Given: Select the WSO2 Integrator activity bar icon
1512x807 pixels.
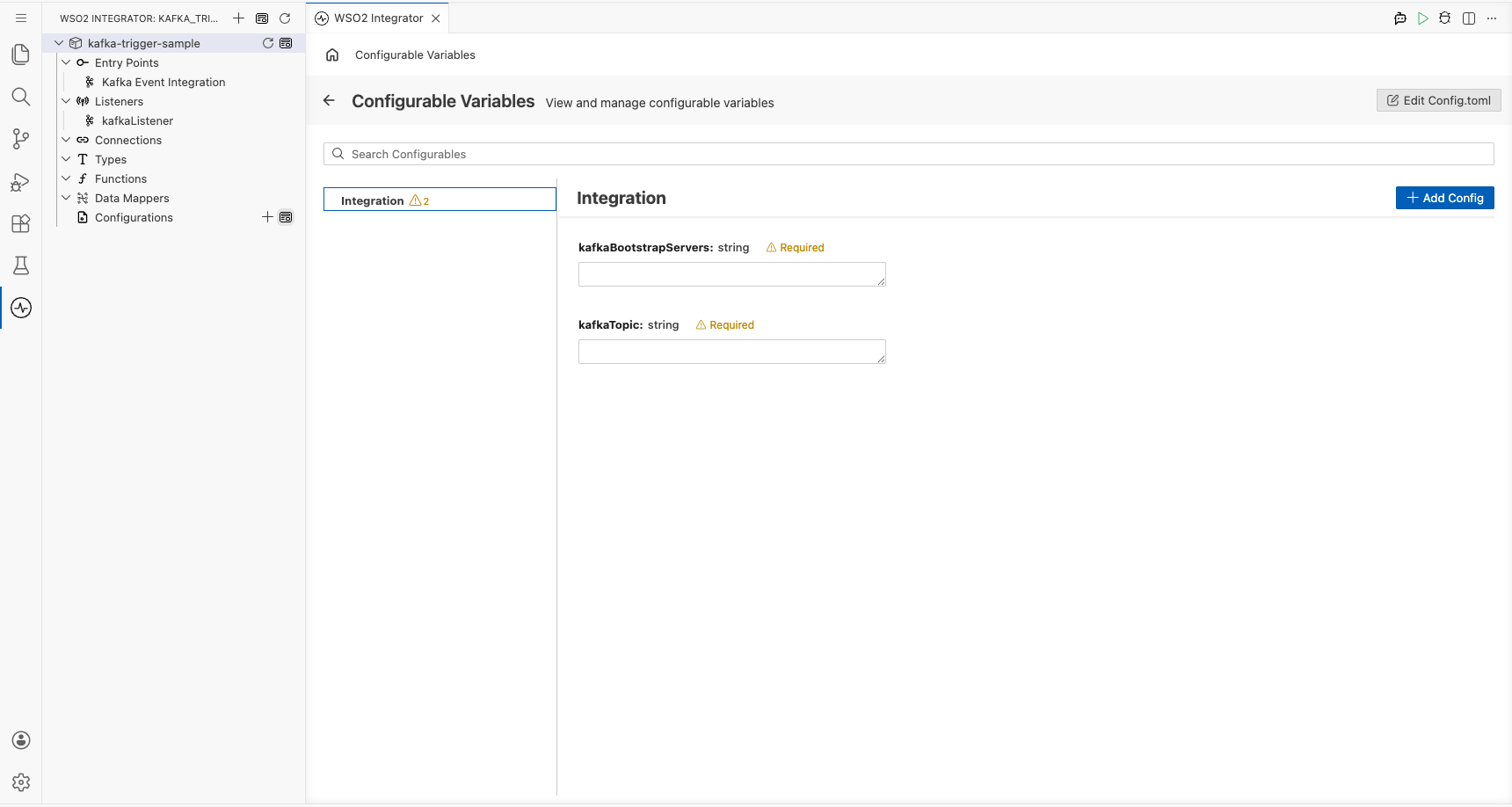Looking at the screenshot, I should click(x=21, y=308).
